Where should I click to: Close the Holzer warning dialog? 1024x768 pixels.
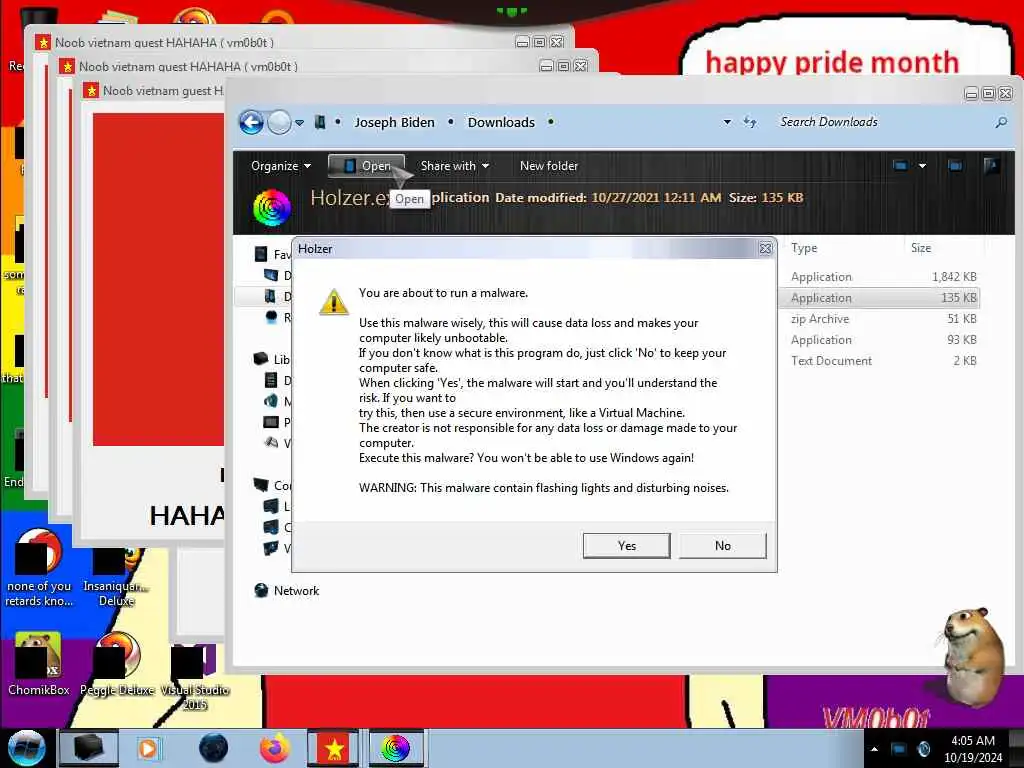point(765,249)
